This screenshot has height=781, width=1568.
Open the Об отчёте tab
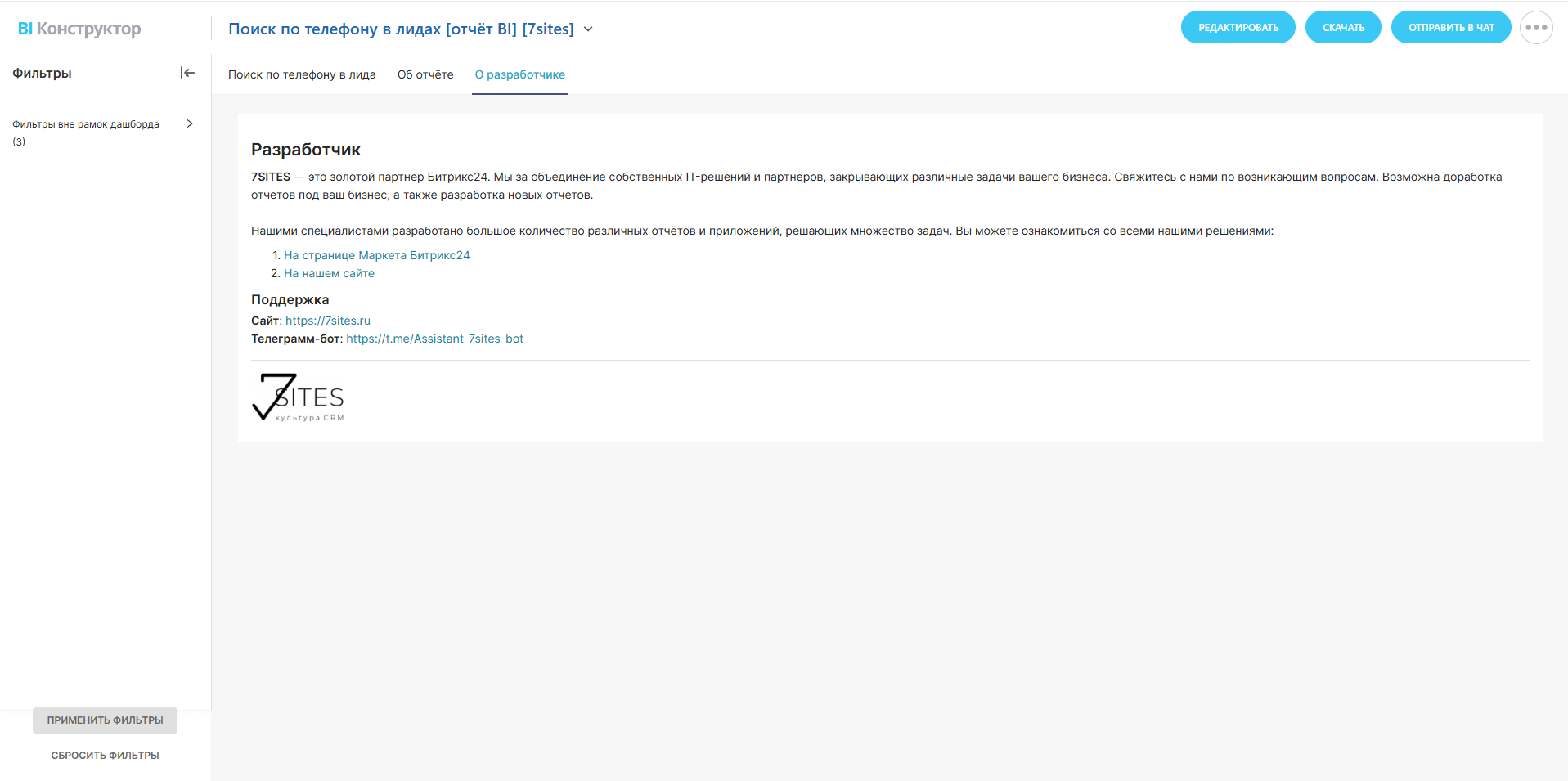[425, 74]
